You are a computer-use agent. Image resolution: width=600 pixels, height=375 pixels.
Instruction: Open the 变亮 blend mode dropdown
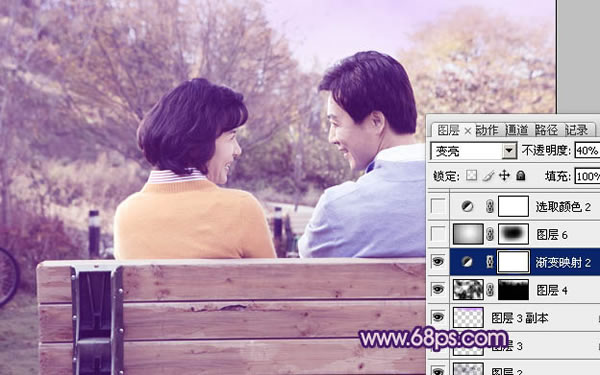tap(509, 151)
